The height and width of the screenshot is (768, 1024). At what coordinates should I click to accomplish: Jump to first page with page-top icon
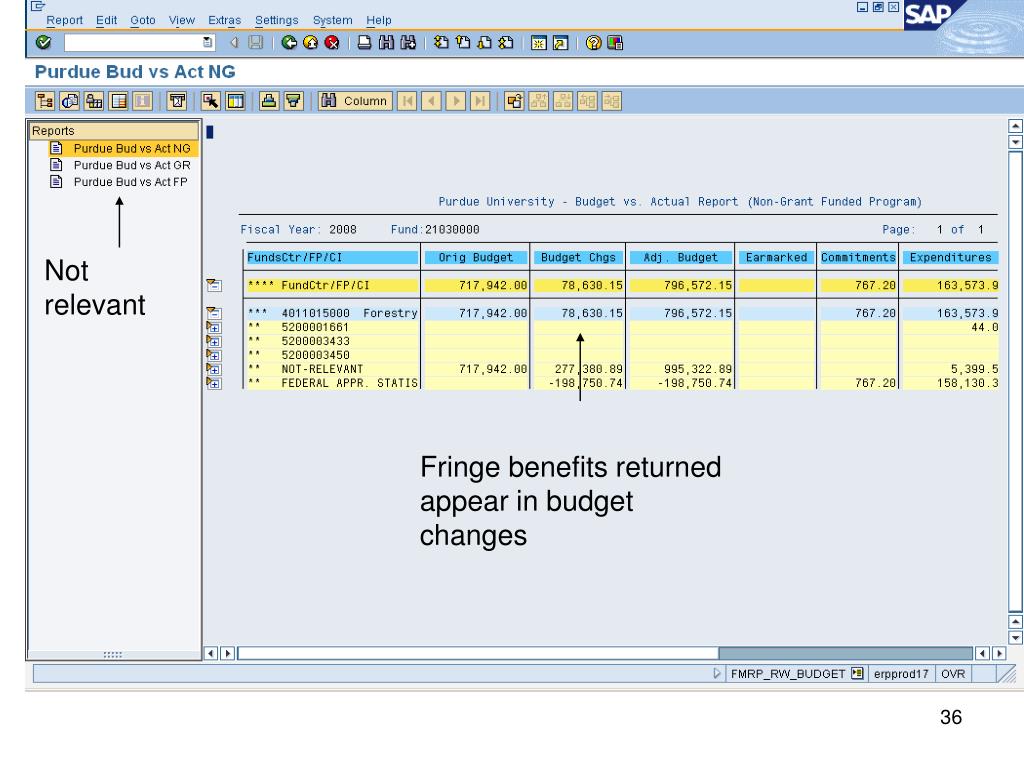click(441, 42)
